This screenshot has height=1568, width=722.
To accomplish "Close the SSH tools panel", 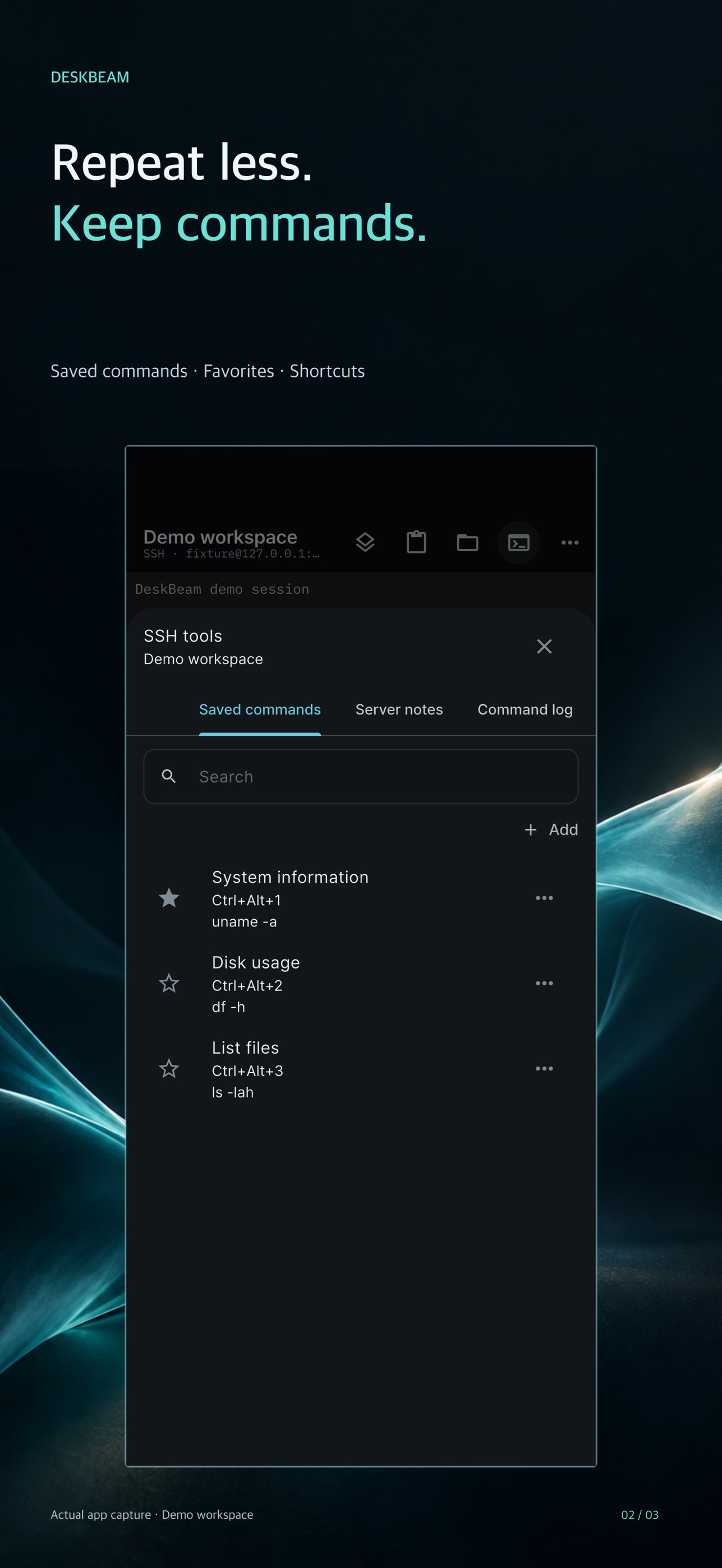I will pyautogui.click(x=544, y=647).
